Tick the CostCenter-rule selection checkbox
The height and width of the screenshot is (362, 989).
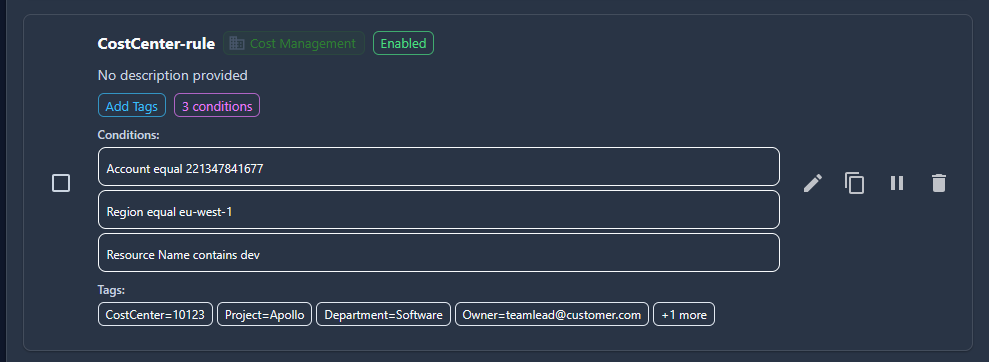[x=61, y=184]
